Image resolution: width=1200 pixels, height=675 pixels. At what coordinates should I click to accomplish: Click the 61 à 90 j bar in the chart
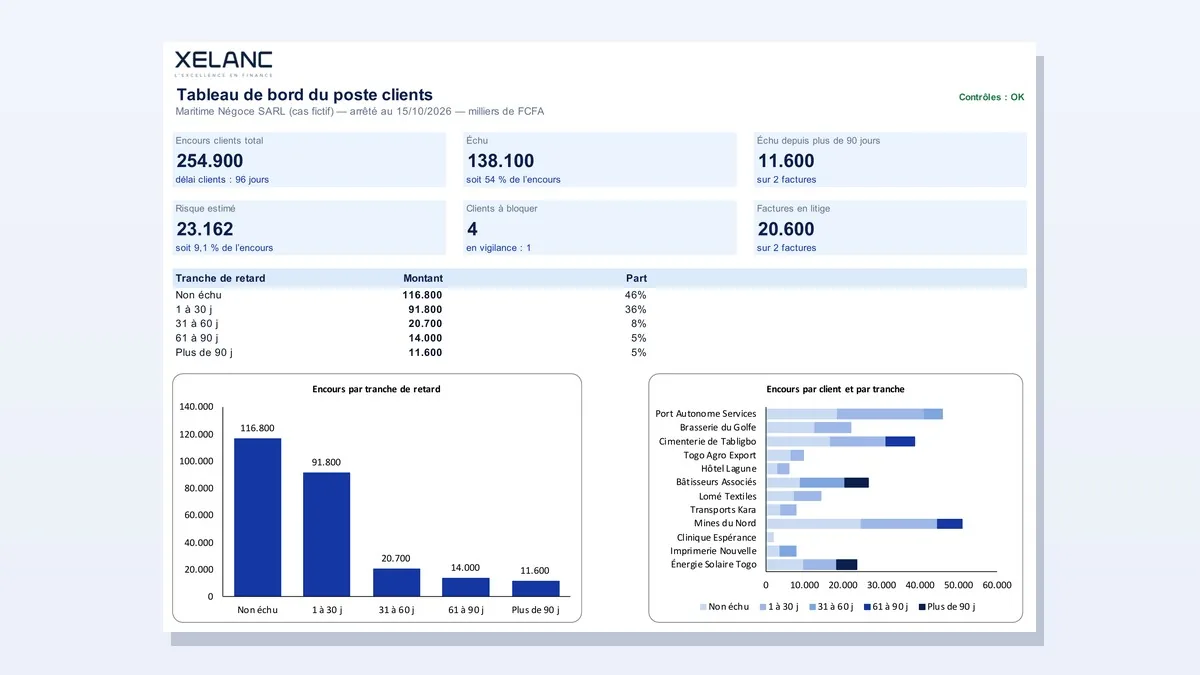point(466,587)
